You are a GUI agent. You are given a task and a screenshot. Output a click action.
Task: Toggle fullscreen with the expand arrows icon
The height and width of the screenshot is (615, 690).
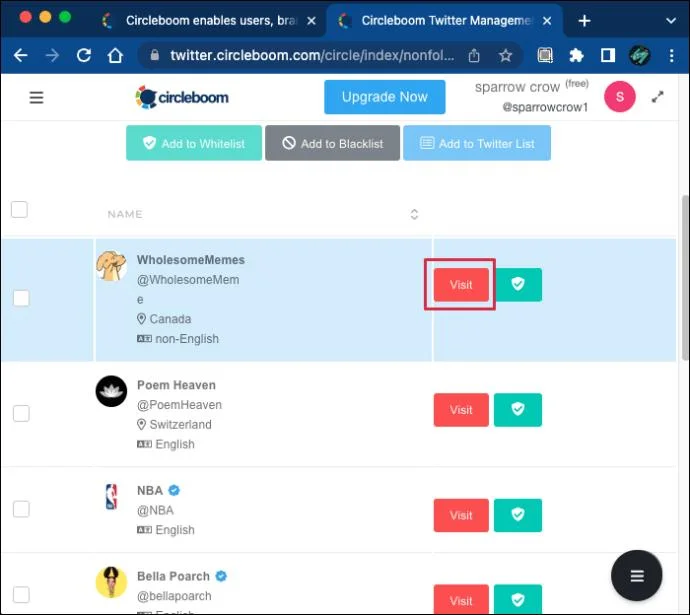657,97
